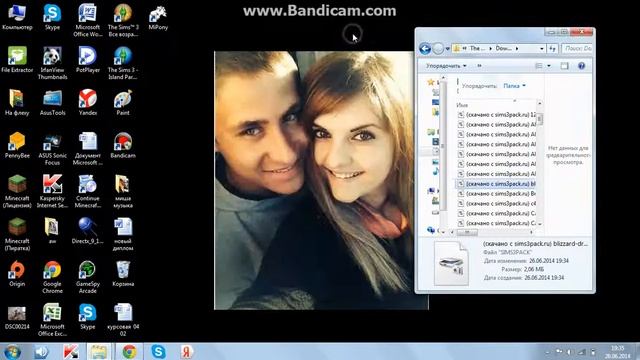Select the Favorites star in navigation pane
Viewport: 640px width, 360px height.
click(431, 82)
